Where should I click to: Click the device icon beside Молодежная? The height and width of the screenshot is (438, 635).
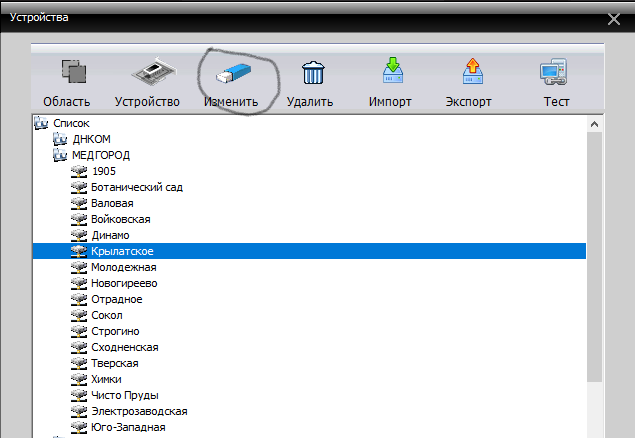tap(79, 267)
